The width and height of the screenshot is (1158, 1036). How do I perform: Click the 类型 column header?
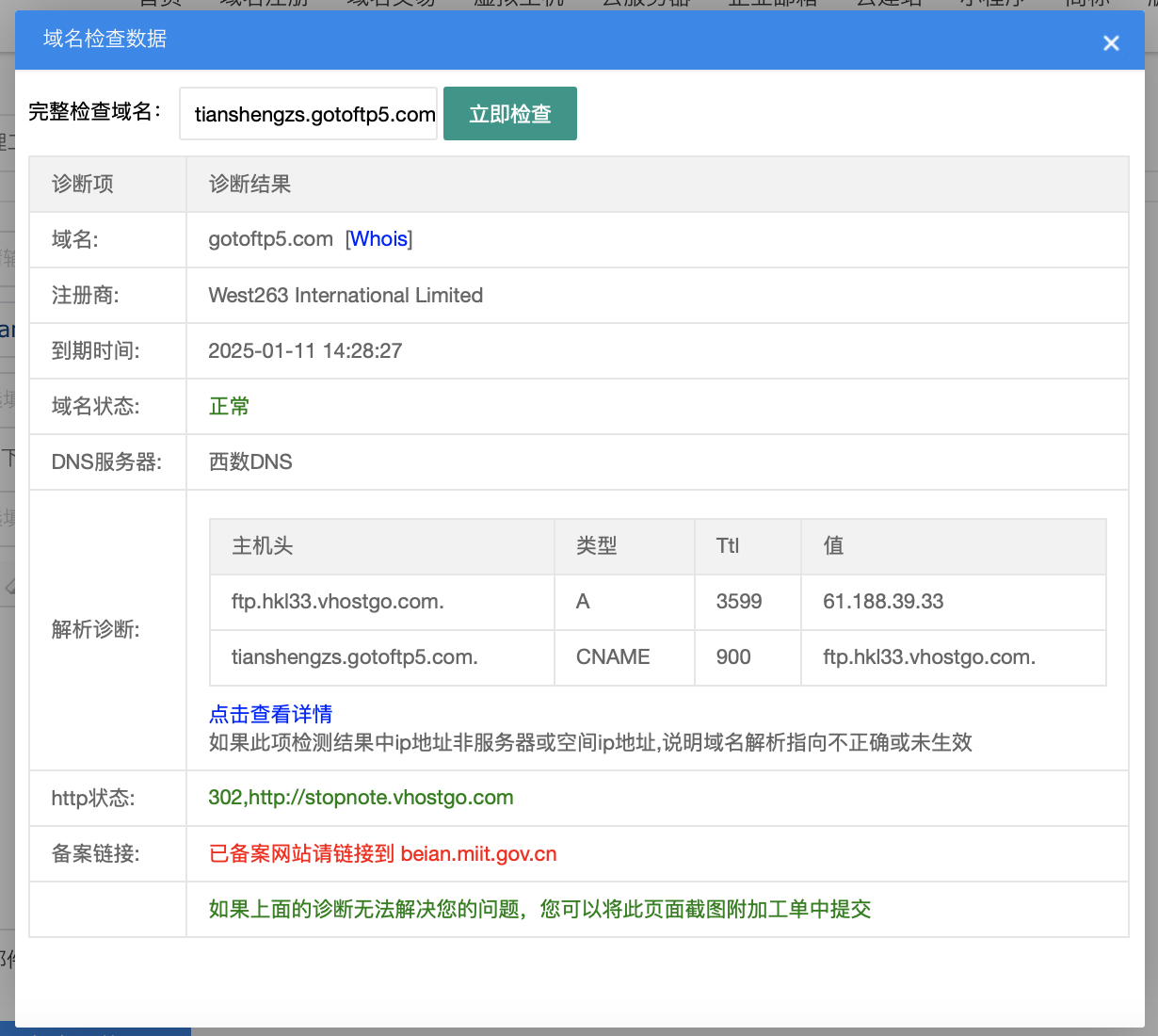click(597, 546)
